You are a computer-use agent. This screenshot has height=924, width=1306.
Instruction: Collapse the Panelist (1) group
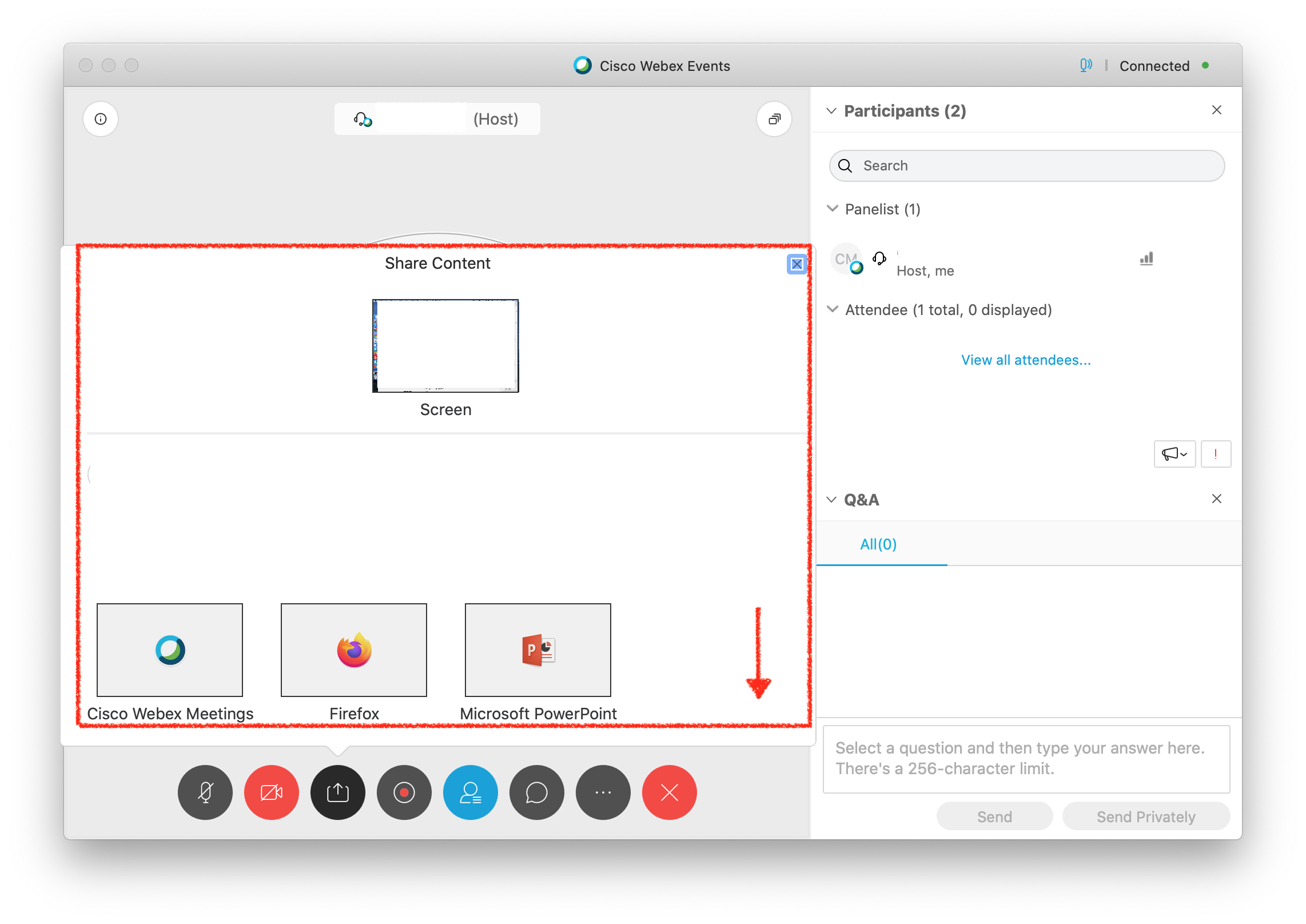(833, 209)
